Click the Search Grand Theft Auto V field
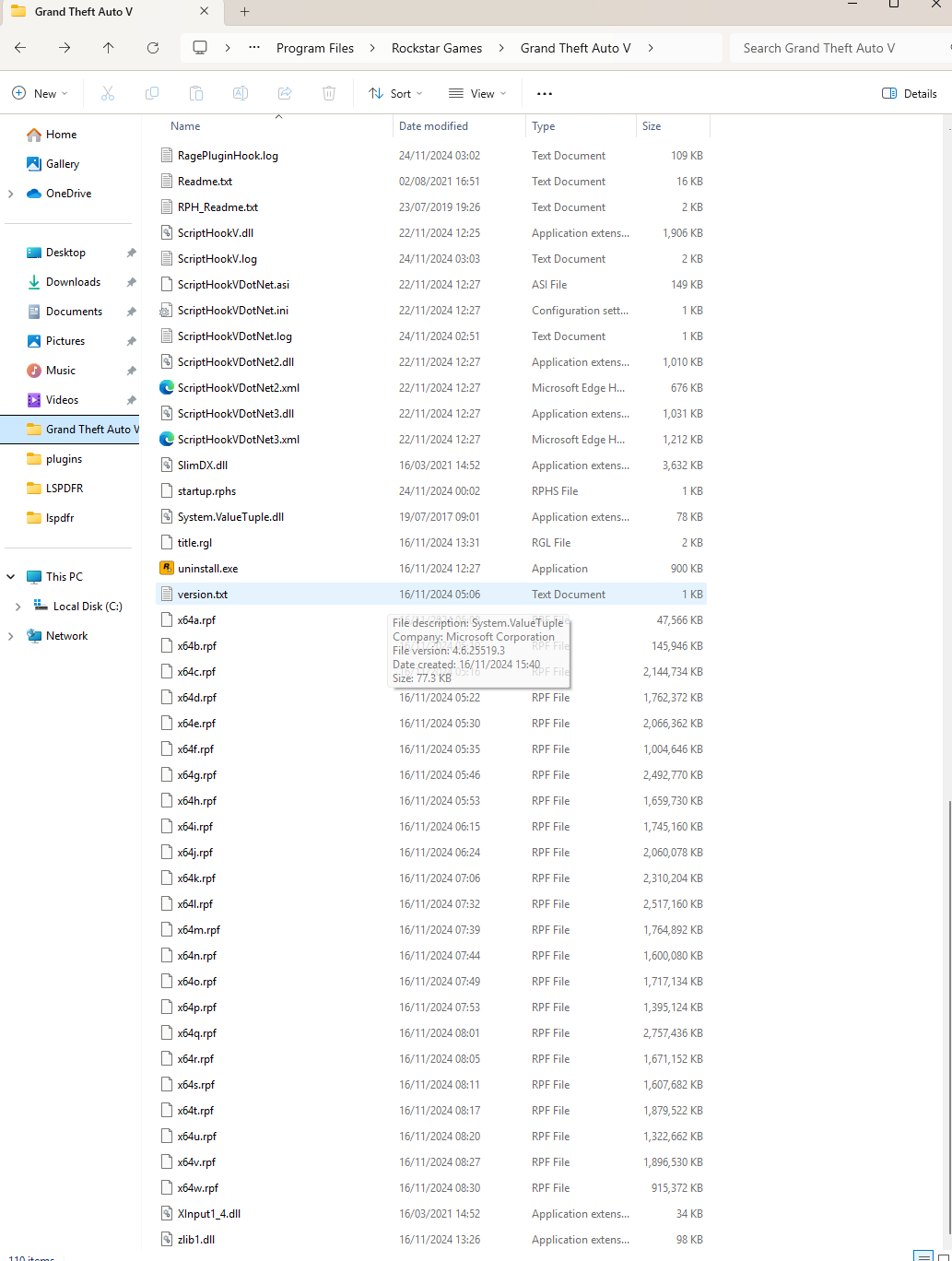 tap(839, 48)
